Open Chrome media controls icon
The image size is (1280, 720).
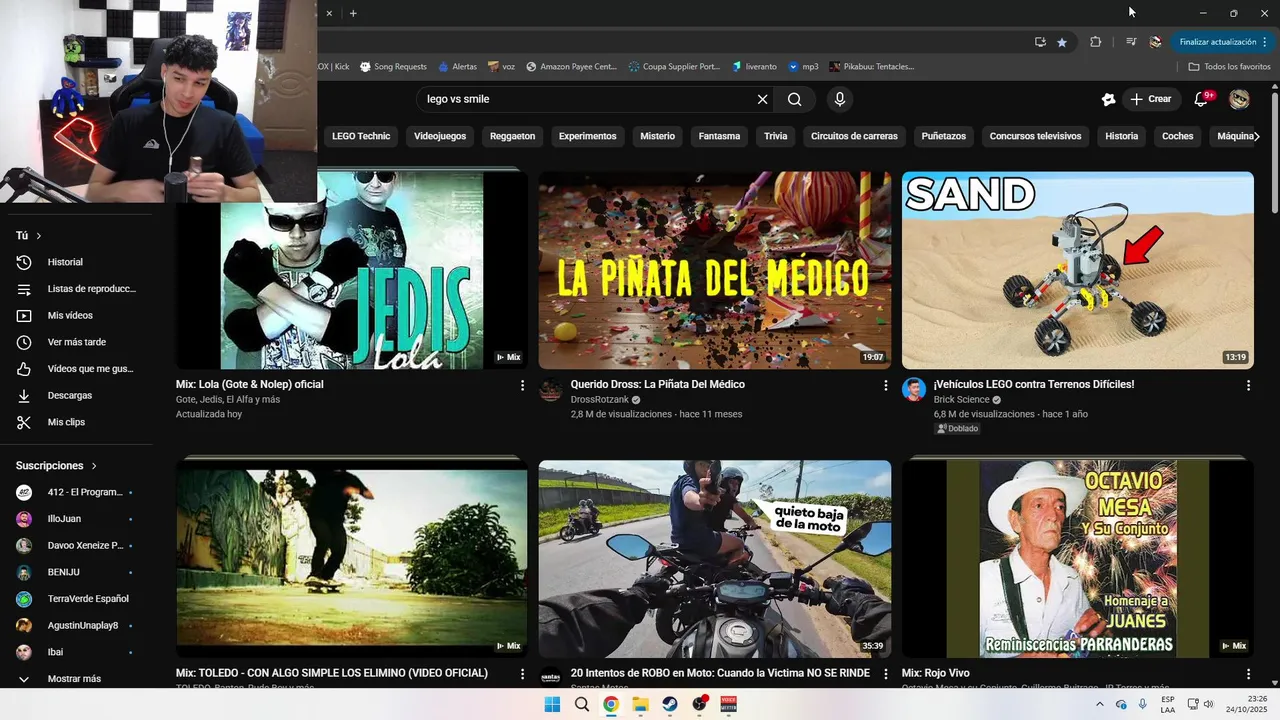[x=1131, y=42]
